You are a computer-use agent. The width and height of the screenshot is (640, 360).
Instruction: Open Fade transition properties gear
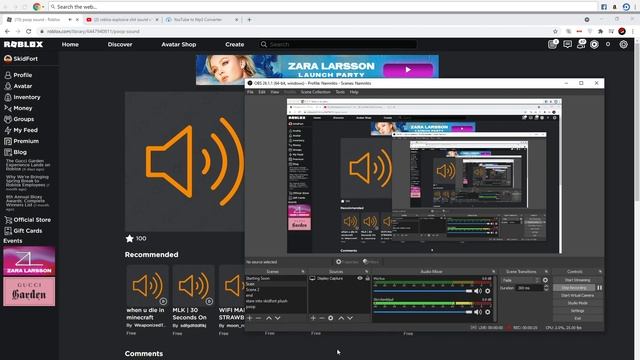pos(545,280)
